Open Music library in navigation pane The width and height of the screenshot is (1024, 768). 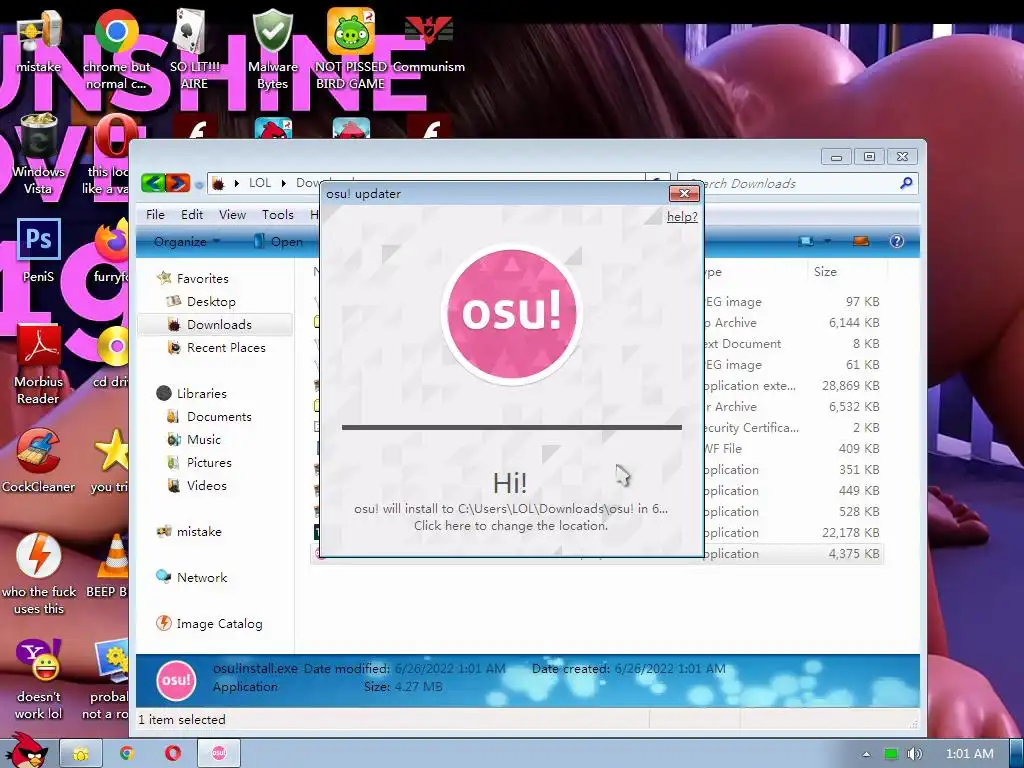coord(194,440)
